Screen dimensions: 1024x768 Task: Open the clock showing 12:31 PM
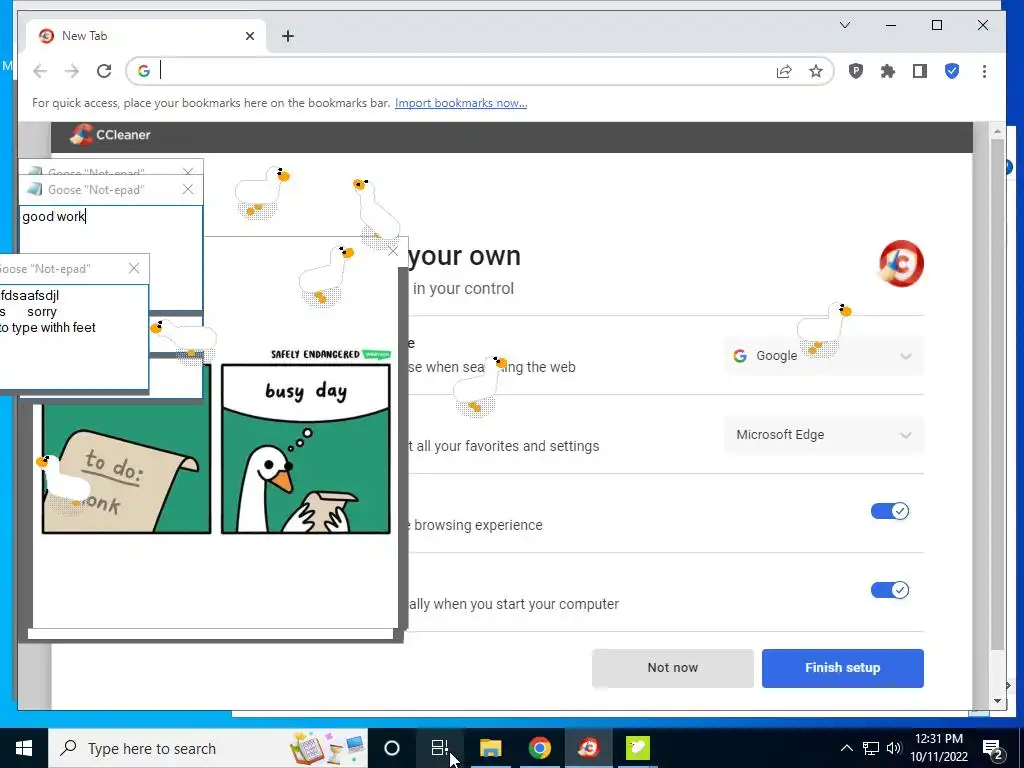point(939,748)
